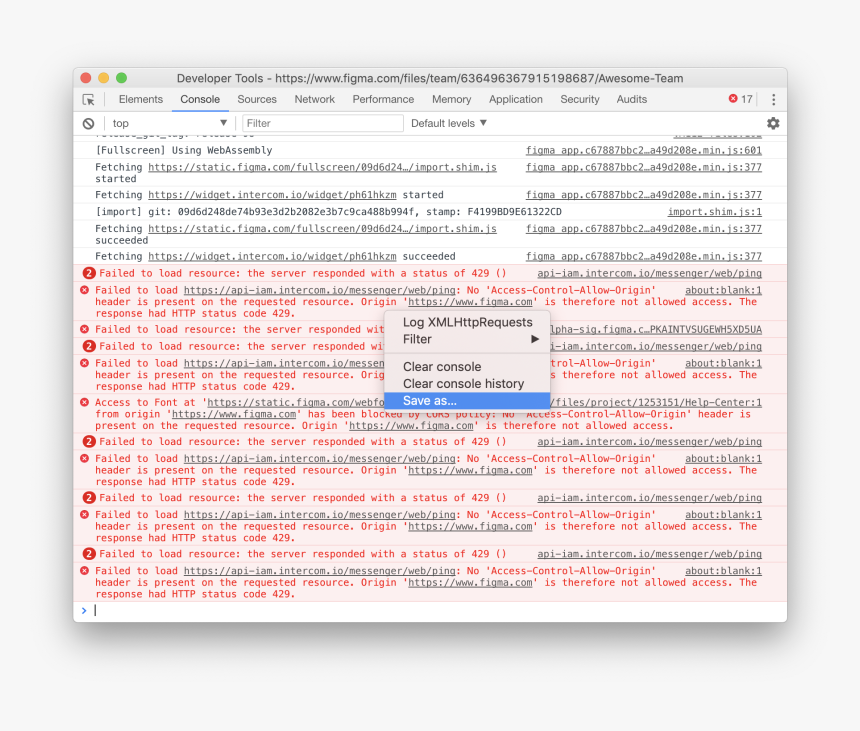Click widget.intercom.io link in 'succeeded' row
This screenshot has height=731, width=860.
272,256
